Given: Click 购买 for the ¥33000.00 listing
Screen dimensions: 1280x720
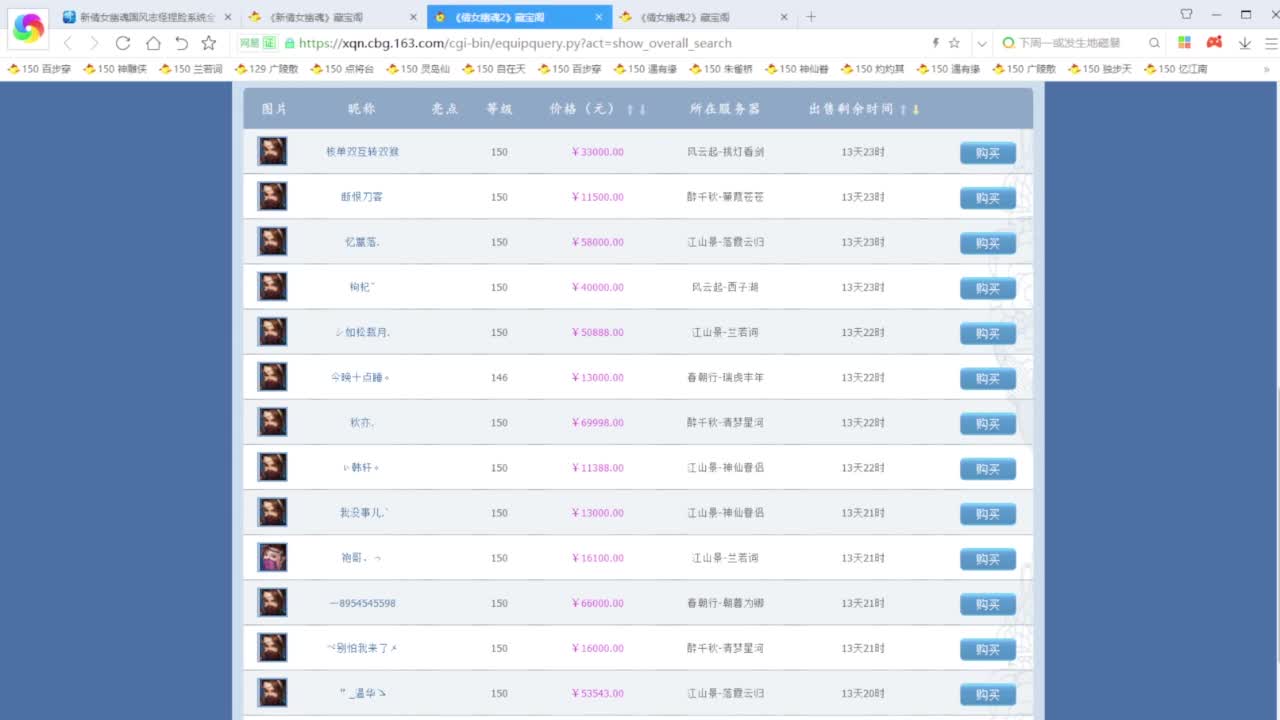Looking at the screenshot, I should [987, 153].
